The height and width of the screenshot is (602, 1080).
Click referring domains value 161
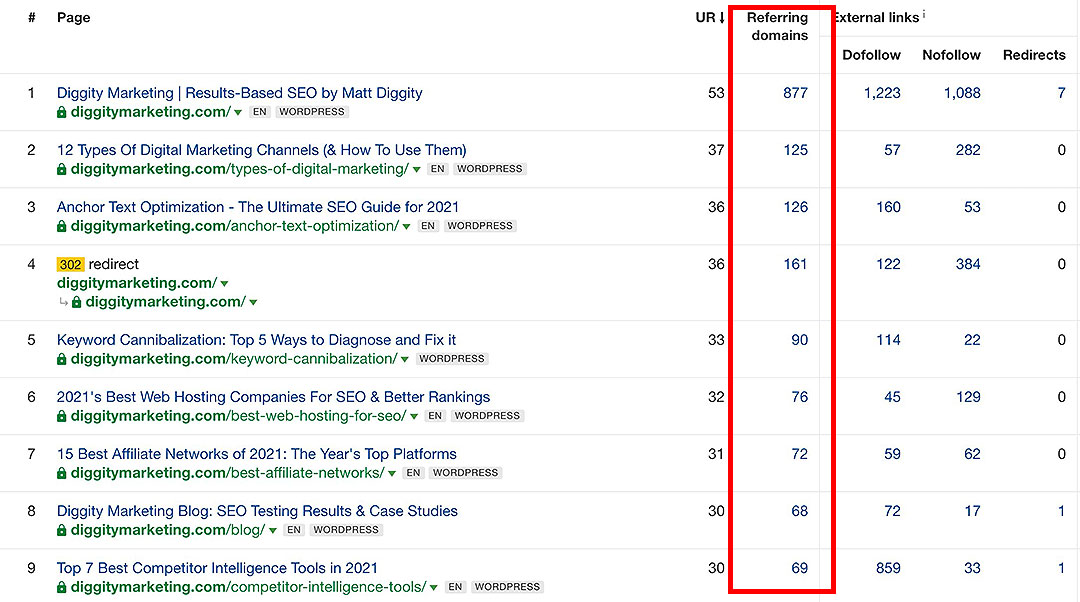[x=795, y=264]
